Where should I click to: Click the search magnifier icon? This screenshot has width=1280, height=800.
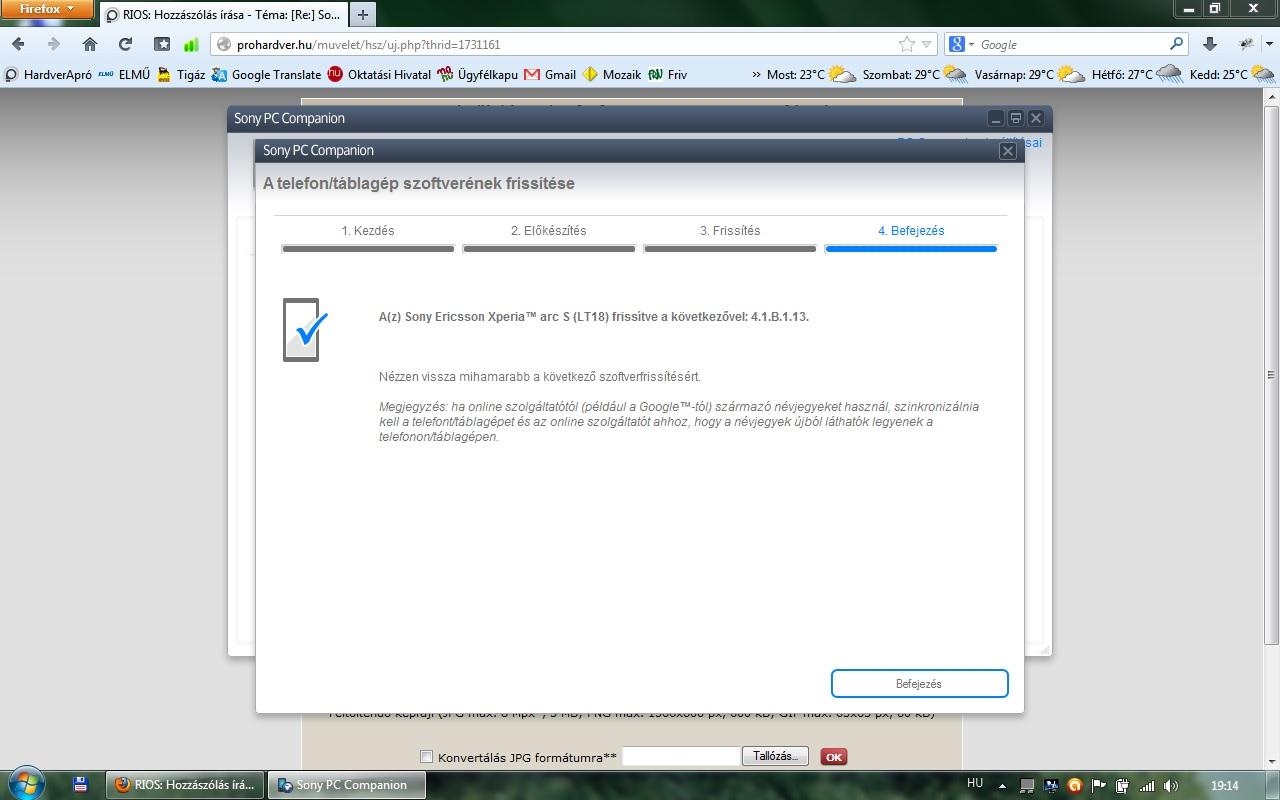coord(1176,44)
